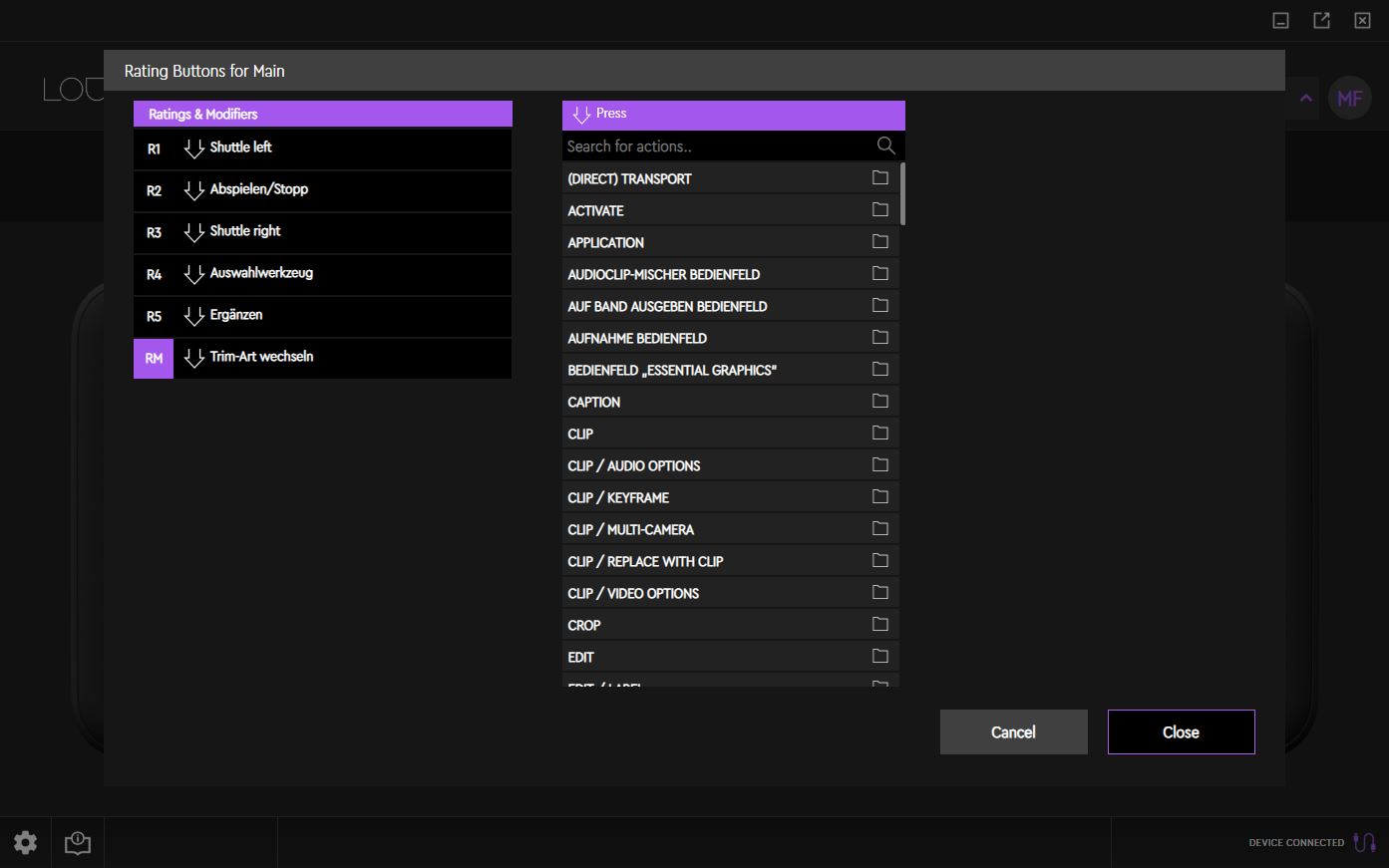Viewport: 1389px width, 868px height.
Task: Click the Cancel button
Action: [x=1013, y=732]
